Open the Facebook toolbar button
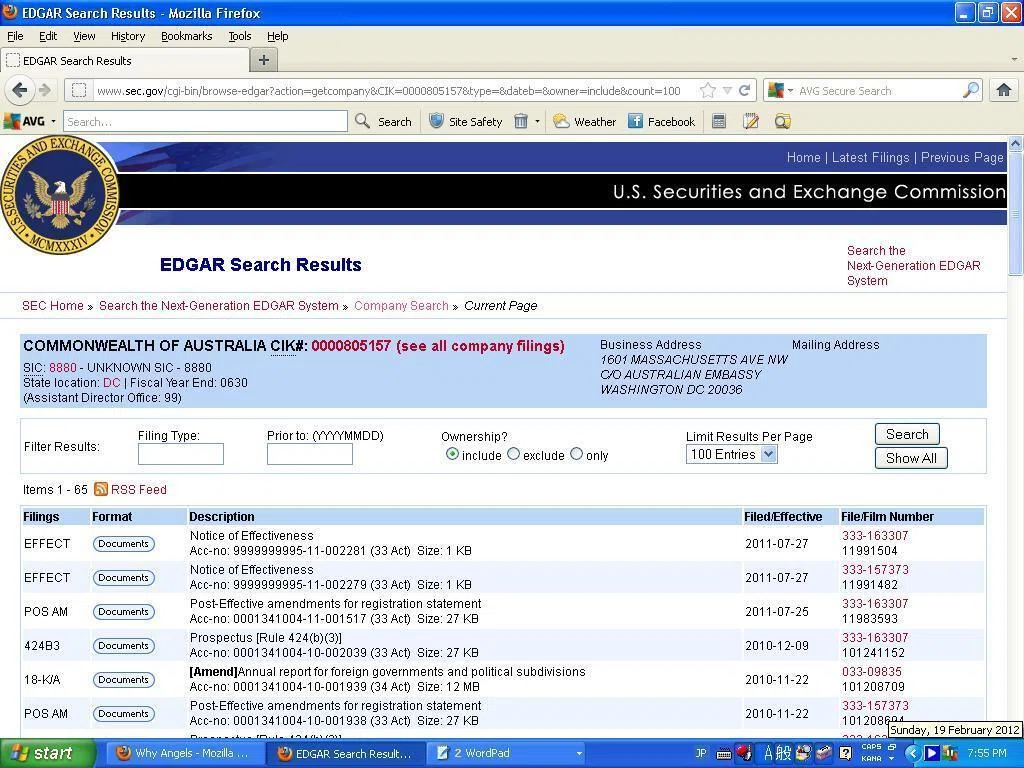 tap(662, 121)
